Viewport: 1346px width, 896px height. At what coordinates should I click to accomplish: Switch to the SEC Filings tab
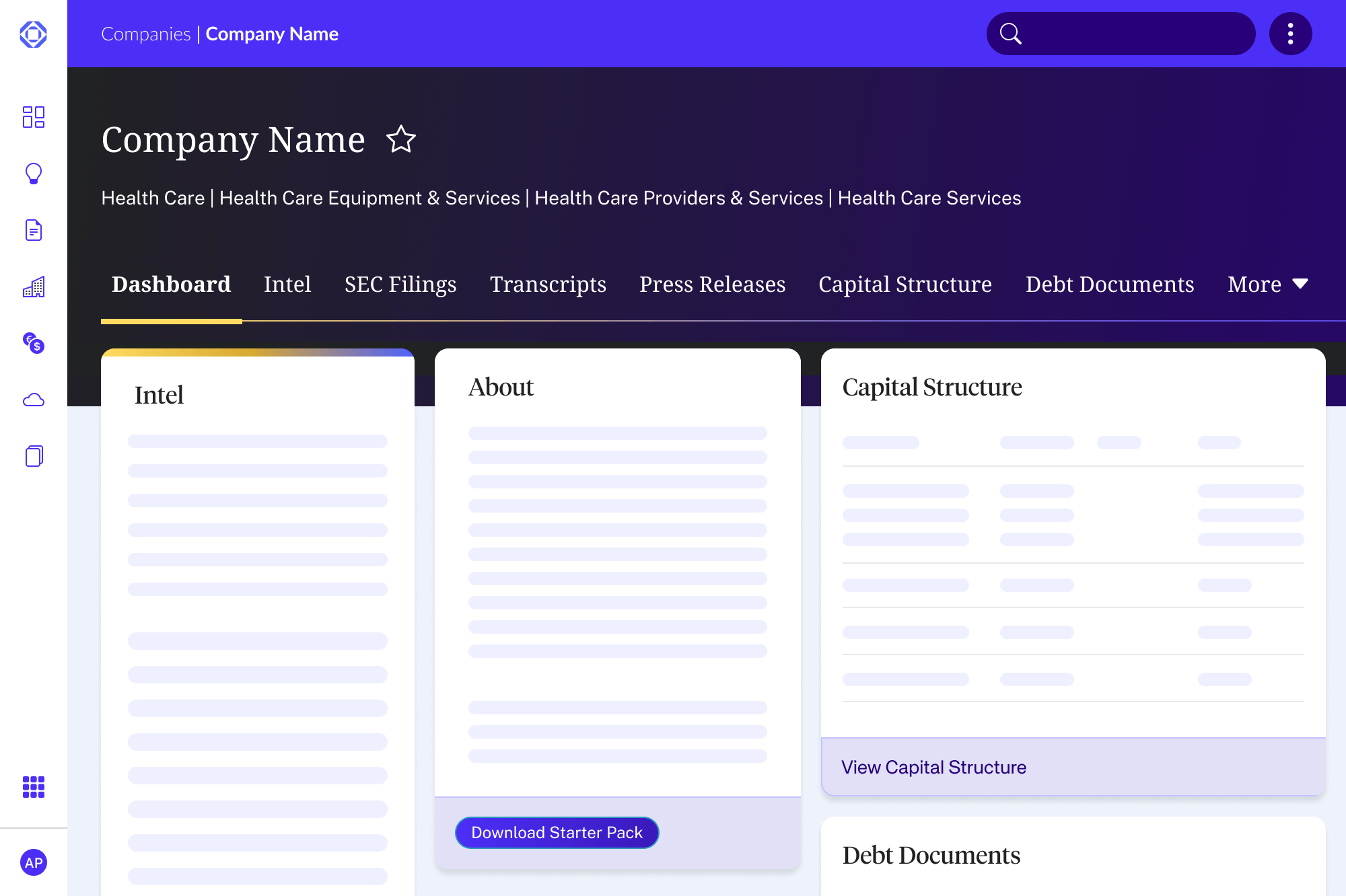point(400,284)
